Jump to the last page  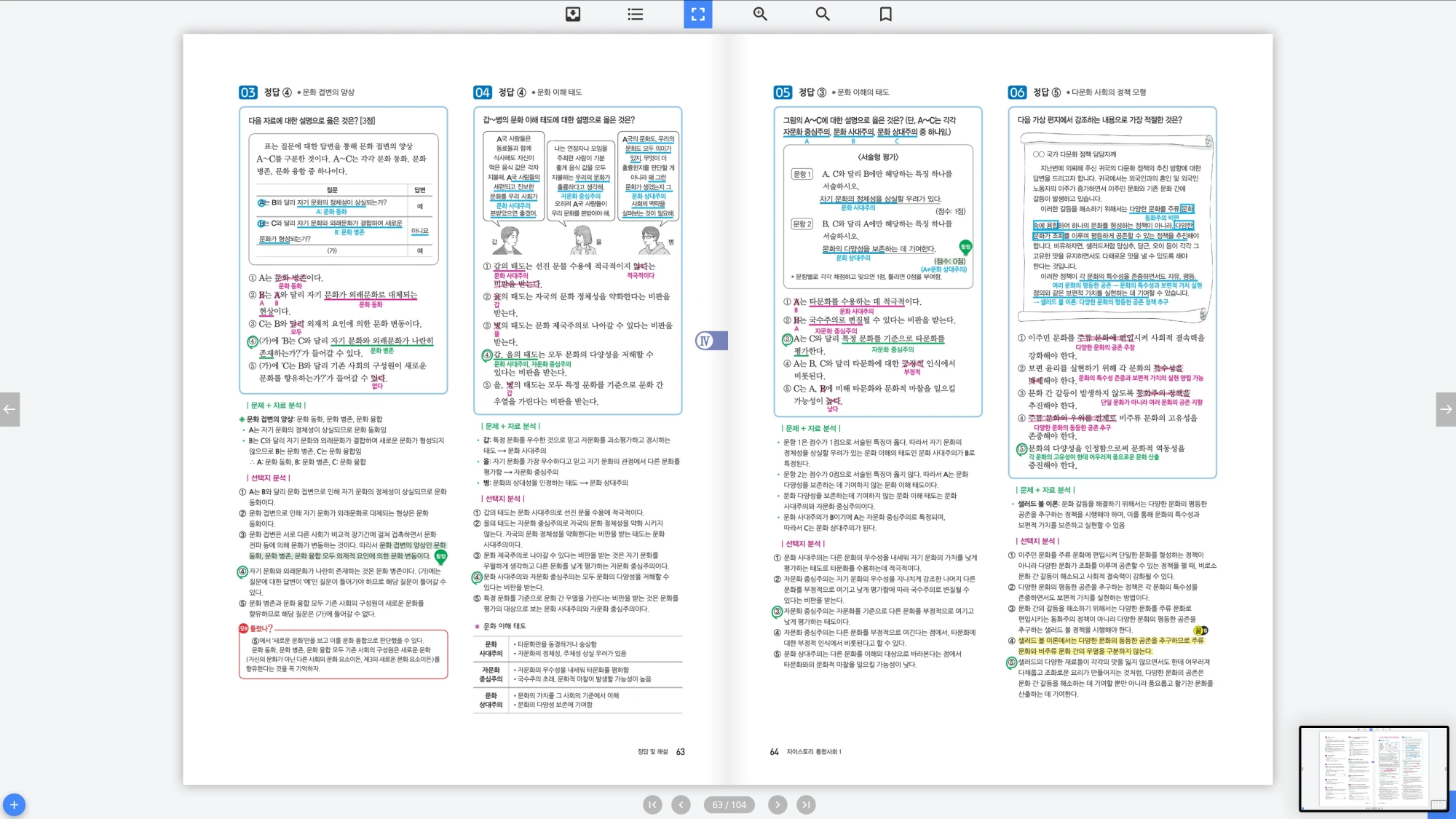(805, 804)
